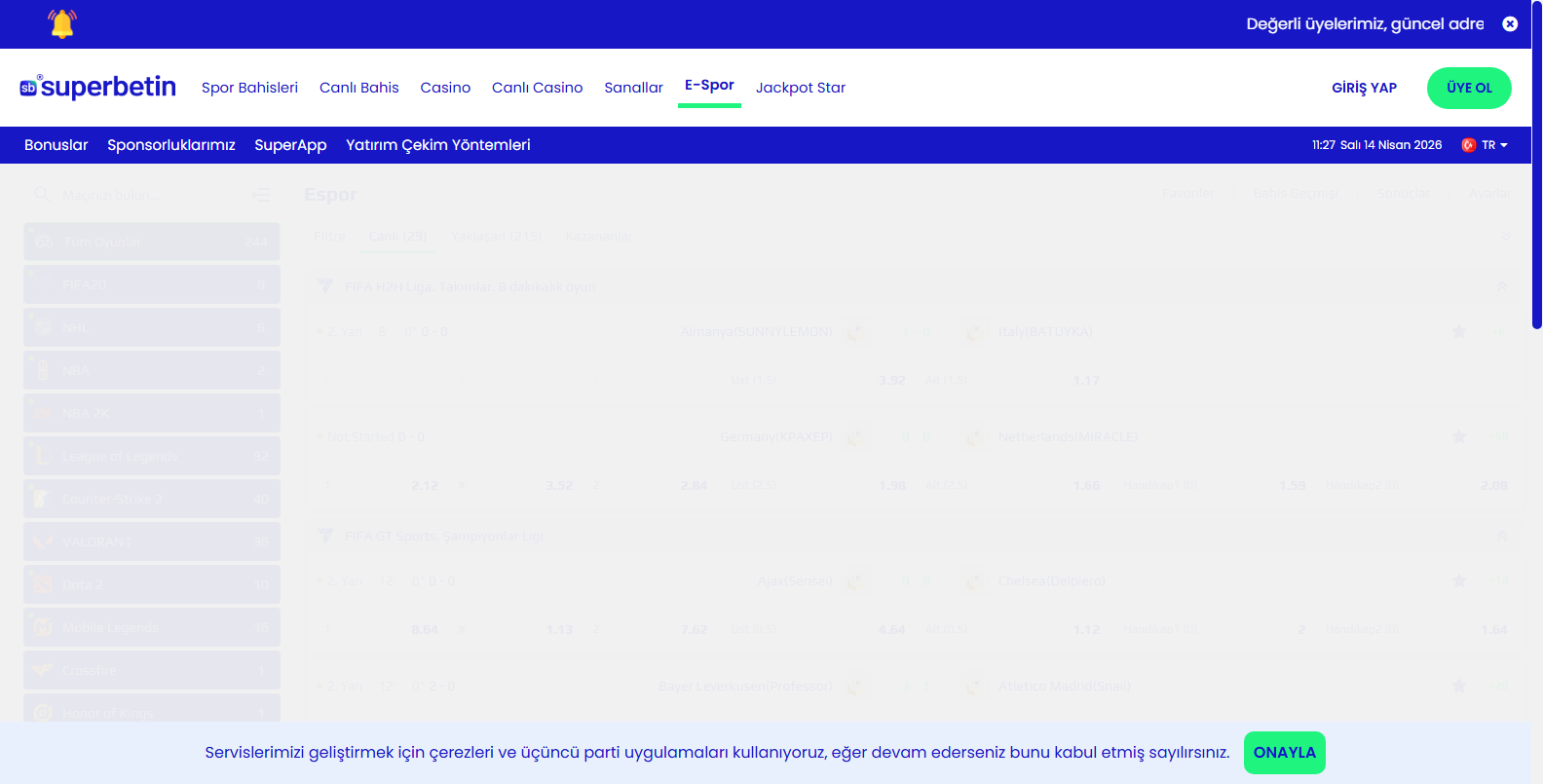Click draw odds 3.52
Screen dimensions: 1543x784
pyautogui.click(x=559, y=485)
